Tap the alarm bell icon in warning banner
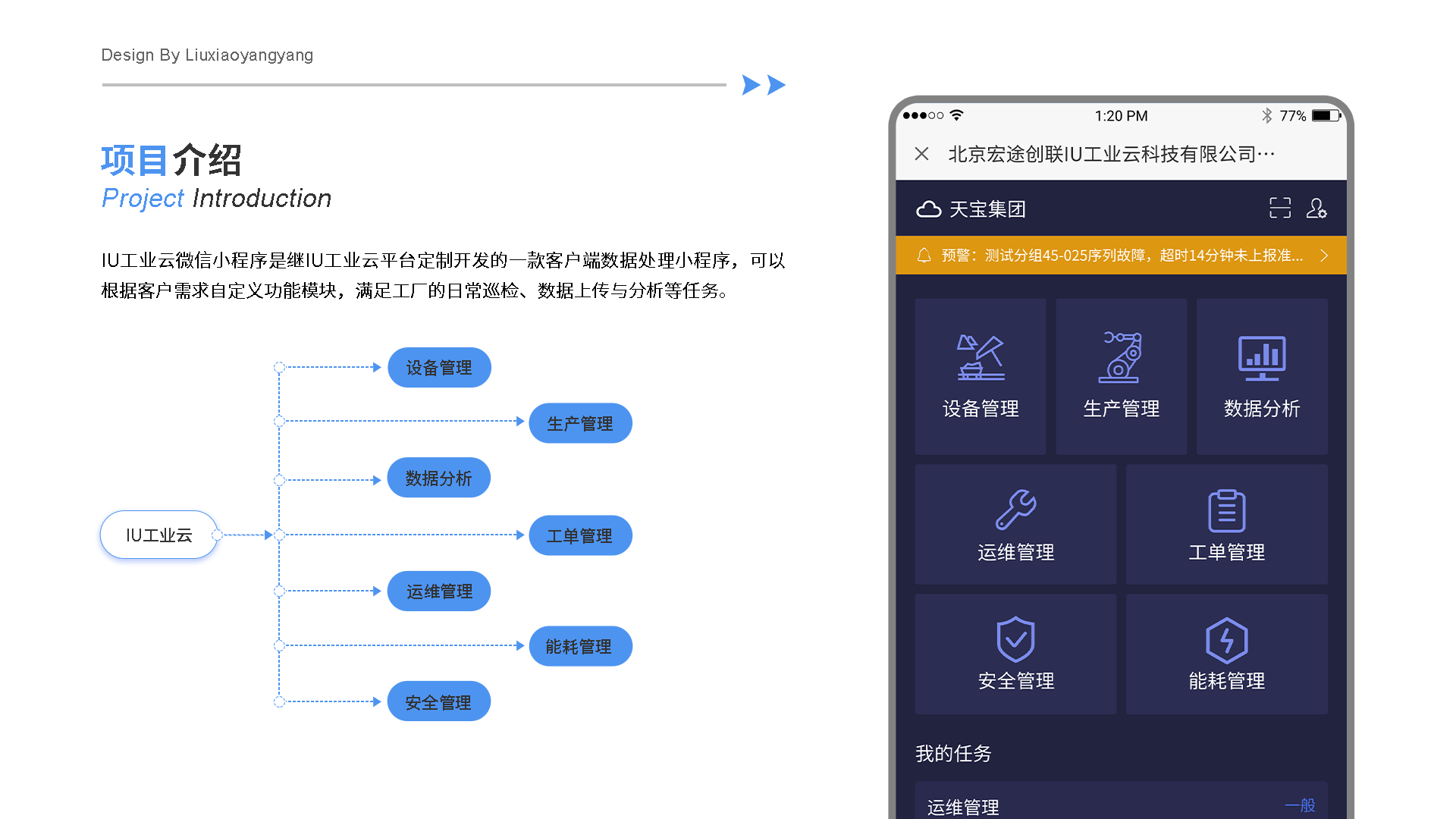The height and width of the screenshot is (819, 1456). (924, 256)
